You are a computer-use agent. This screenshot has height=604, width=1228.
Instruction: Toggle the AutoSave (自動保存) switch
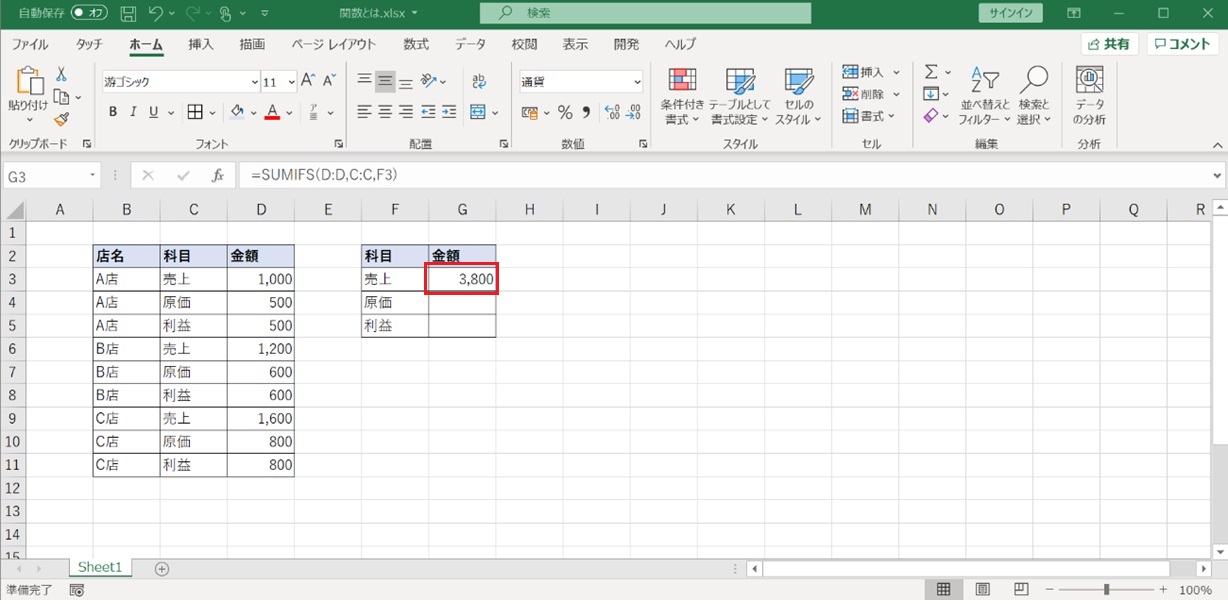click(x=90, y=14)
